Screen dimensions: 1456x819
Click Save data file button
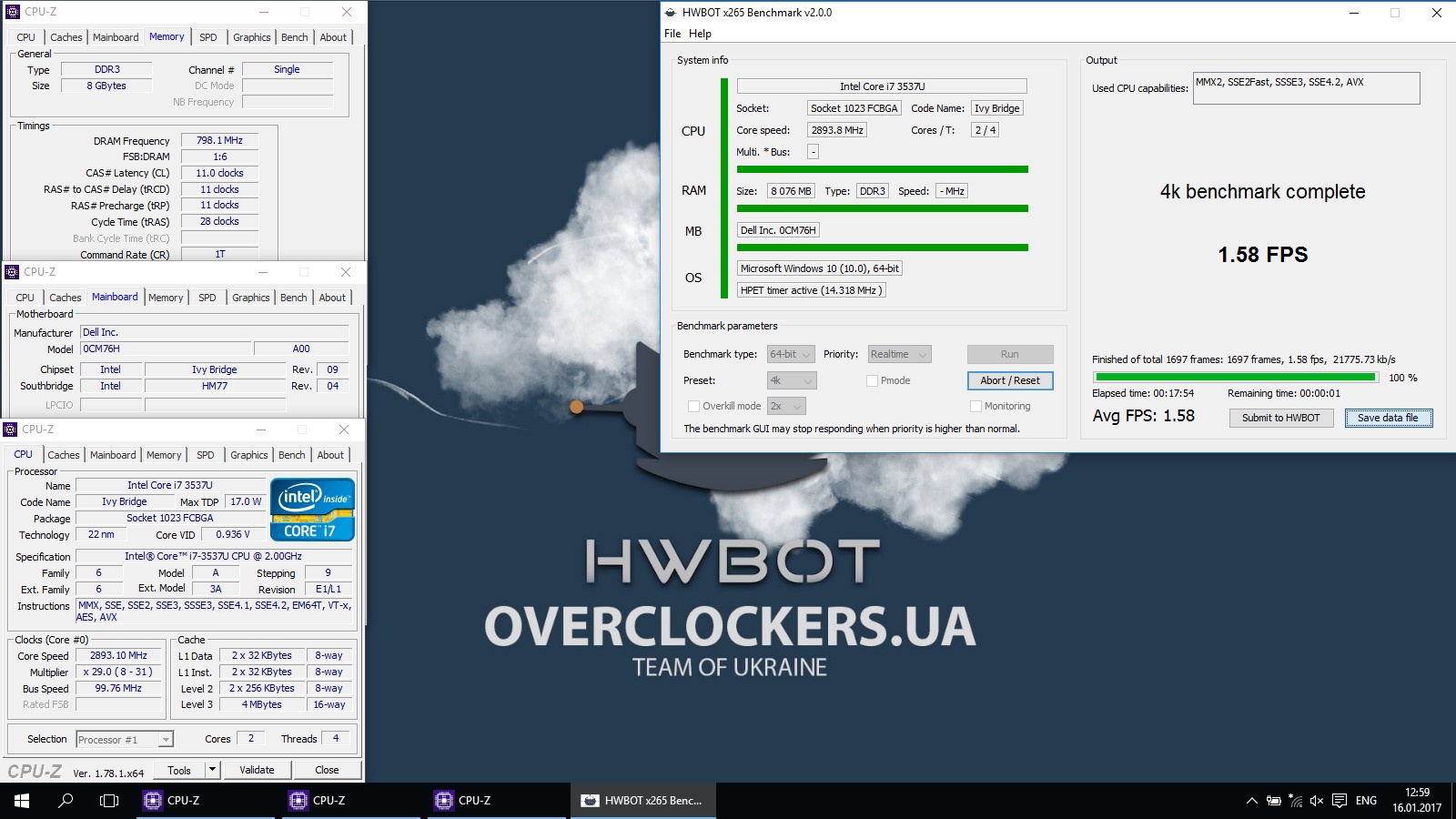(1388, 418)
